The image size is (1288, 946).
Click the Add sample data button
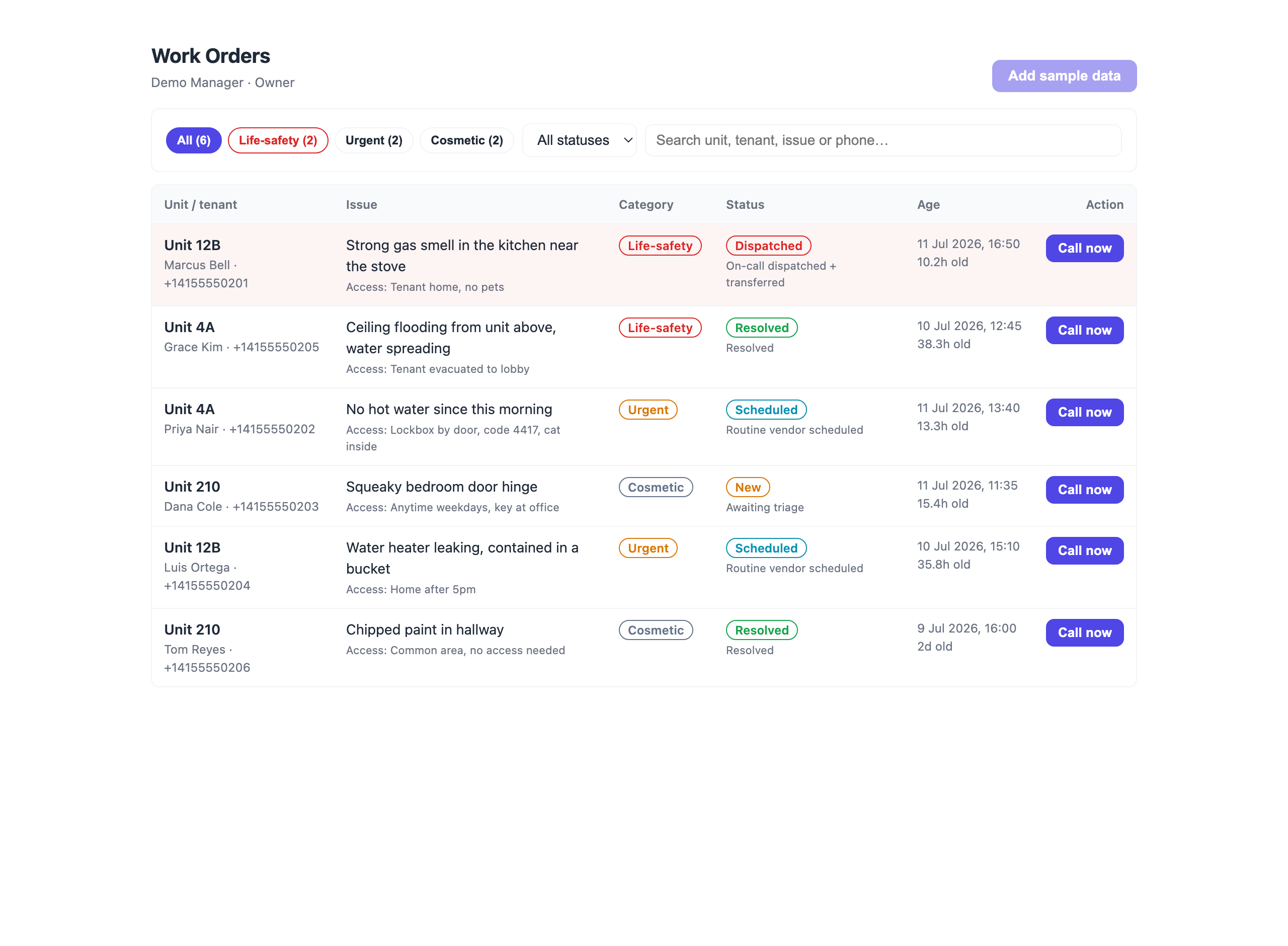point(1064,75)
